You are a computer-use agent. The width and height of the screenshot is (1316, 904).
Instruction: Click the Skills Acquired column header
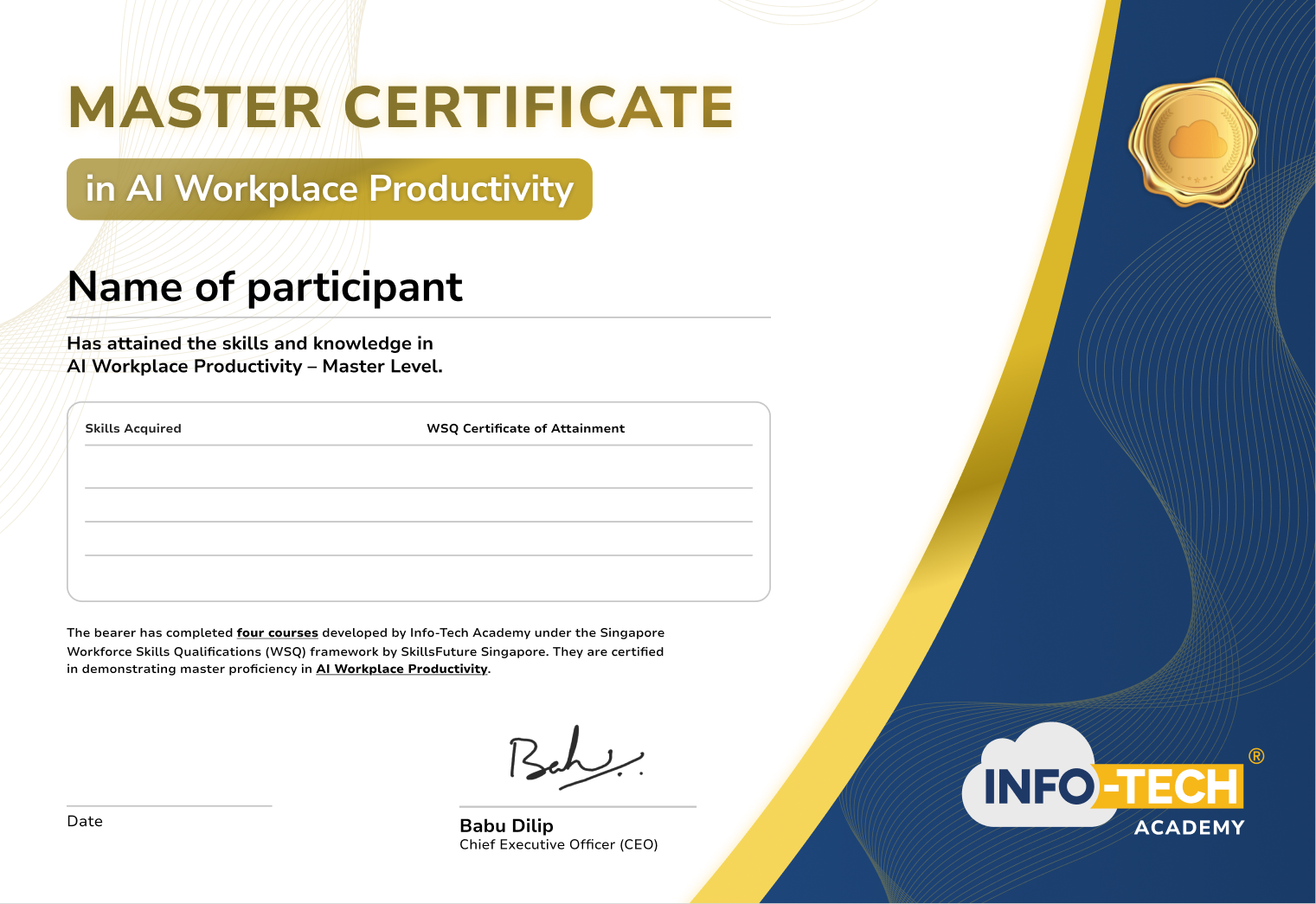click(x=132, y=428)
